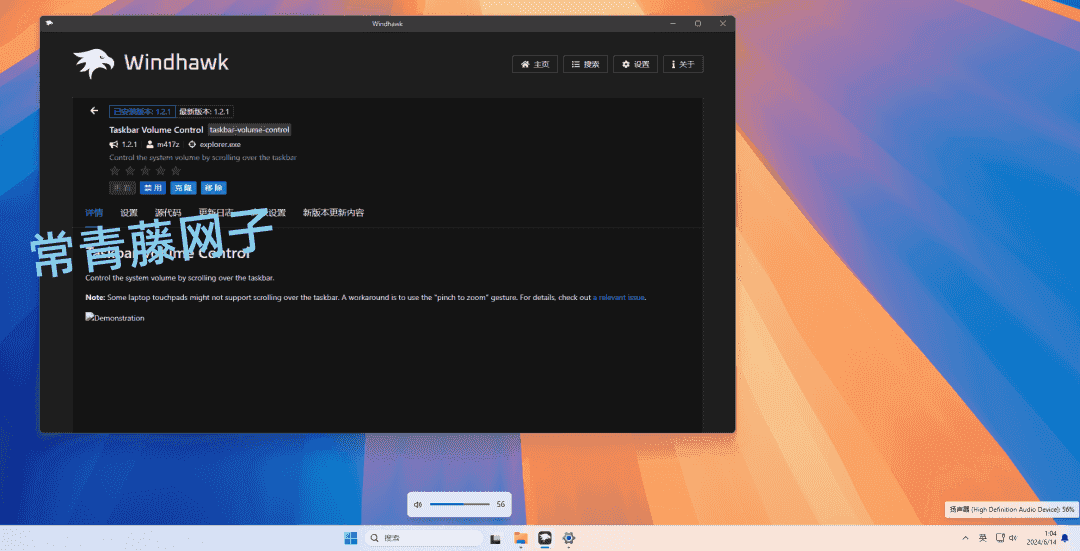Image resolution: width=1080 pixels, height=551 pixels.
Task: Click the network tray icon
Action: pyautogui.click(x=1000, y=538)
